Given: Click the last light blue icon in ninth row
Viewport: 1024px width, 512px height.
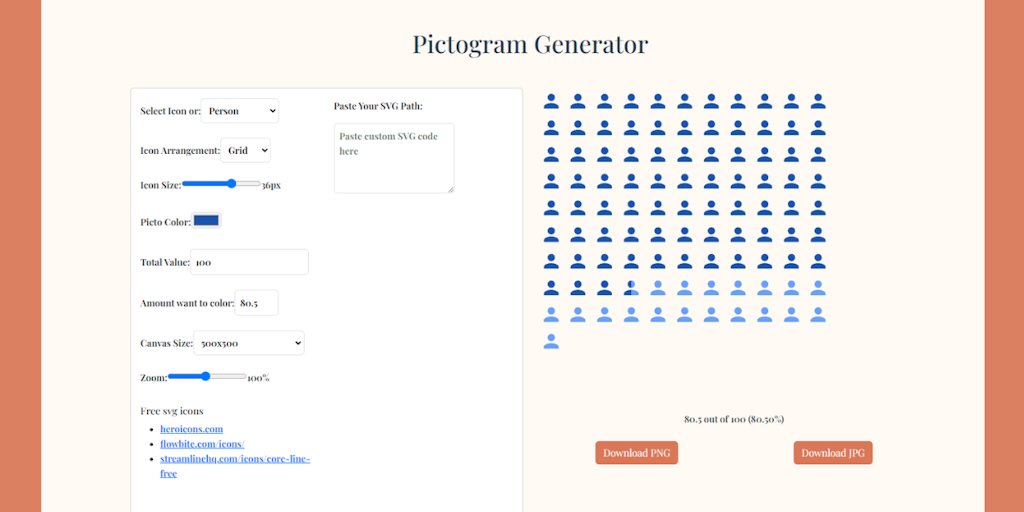Looking at the screenshot, I should pyautogui.click(x=818, y=315).
